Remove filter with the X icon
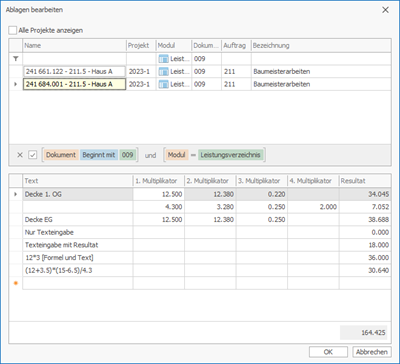Viewport: 400px width, 364px height. (x=20, y=155)
